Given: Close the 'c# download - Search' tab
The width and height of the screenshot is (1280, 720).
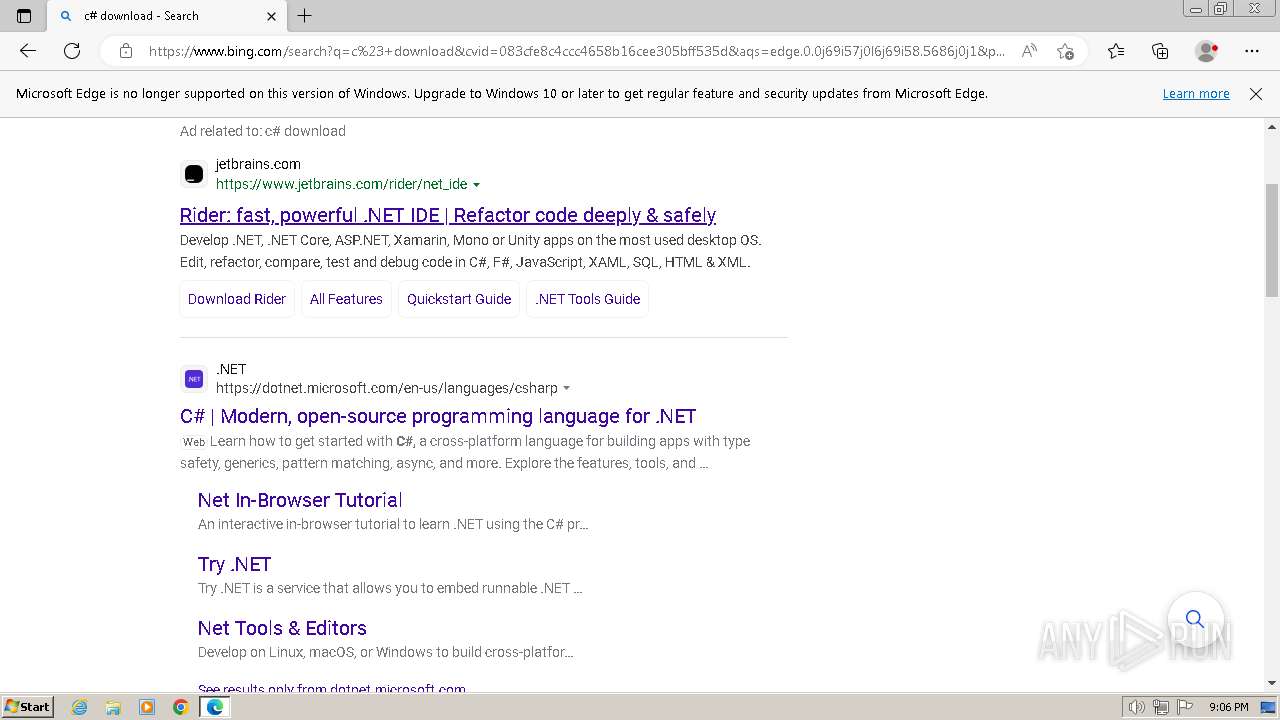Looking at the screenshot, I should pyautogui.click(x=271, y=16).
